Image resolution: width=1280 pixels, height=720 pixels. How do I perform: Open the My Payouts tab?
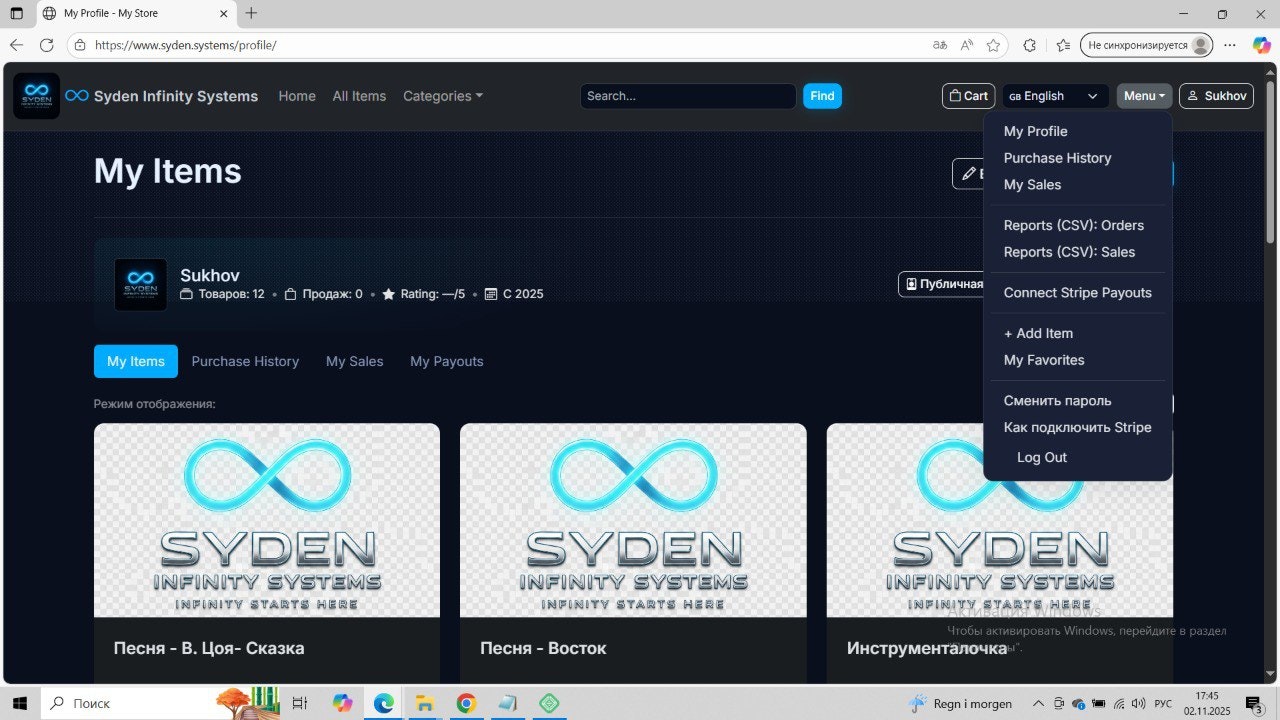click(446, 361)
